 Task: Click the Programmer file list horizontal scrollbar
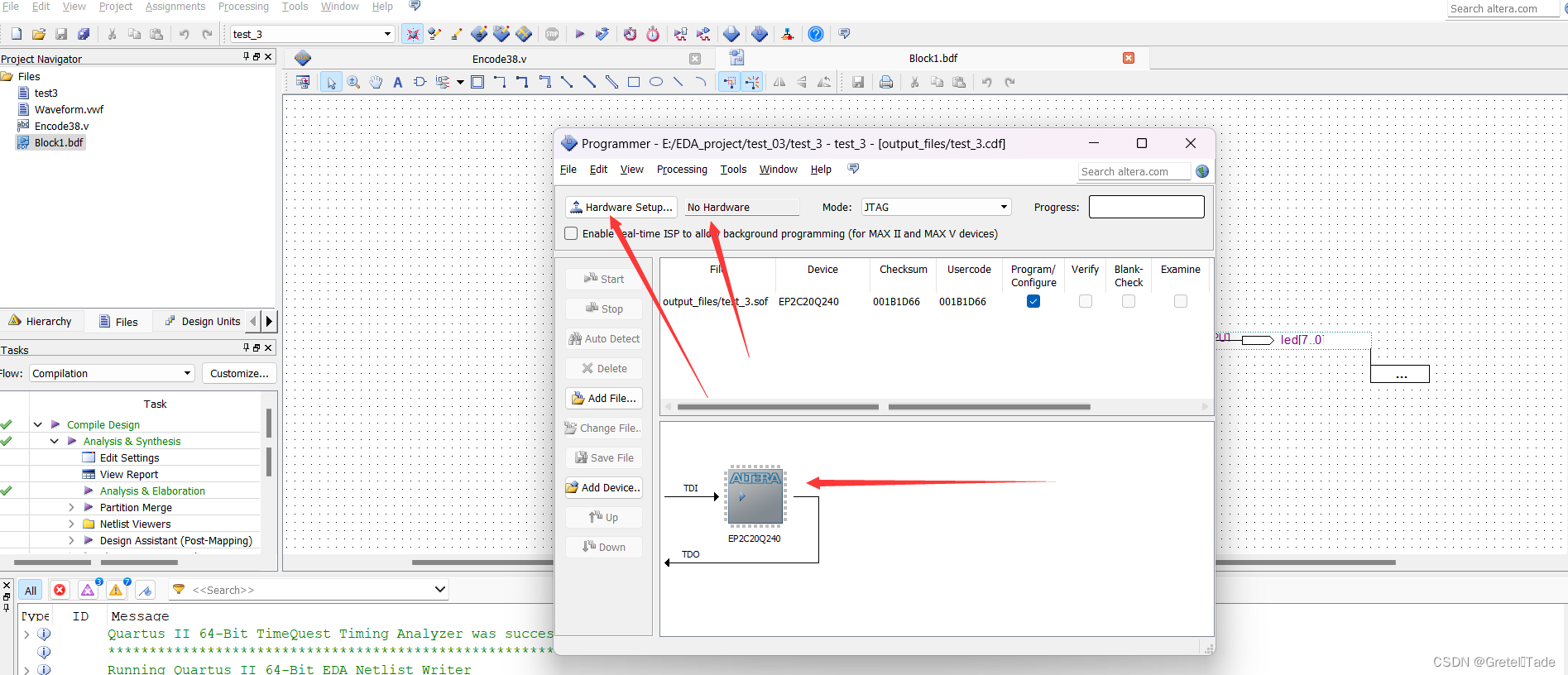coord(936,406)
